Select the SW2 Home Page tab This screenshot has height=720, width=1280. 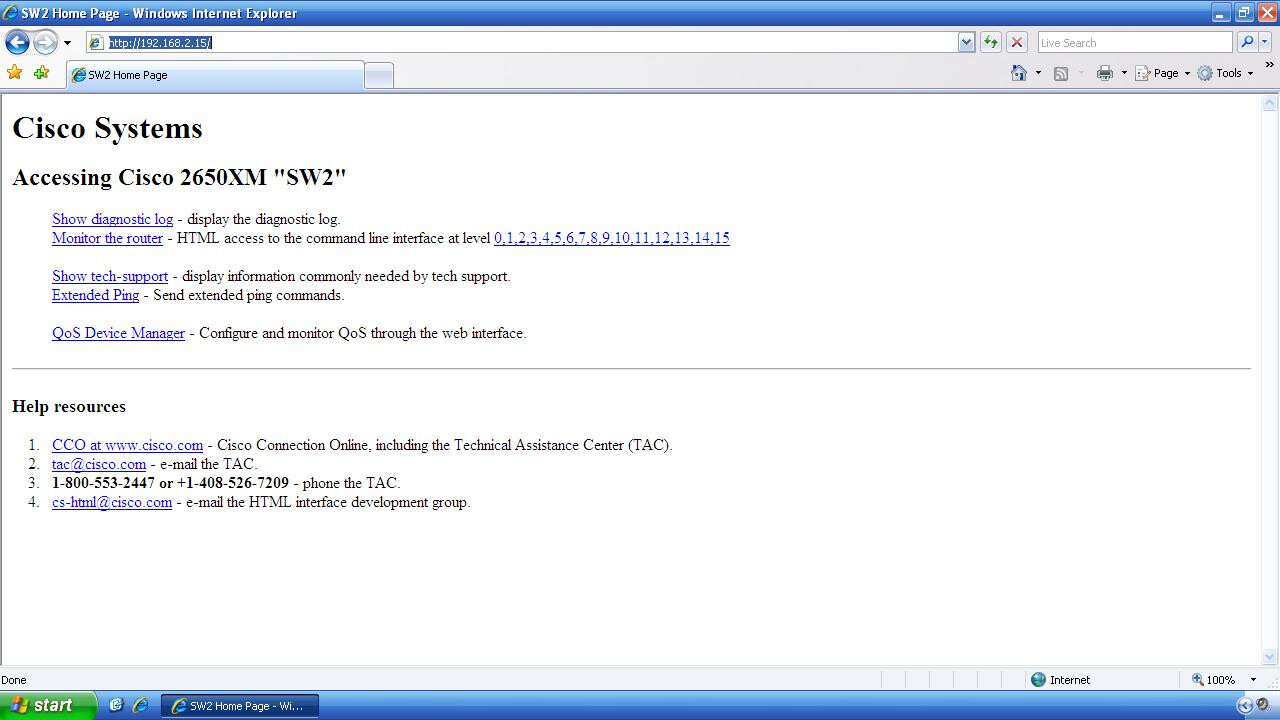click(x=215, y=75)
